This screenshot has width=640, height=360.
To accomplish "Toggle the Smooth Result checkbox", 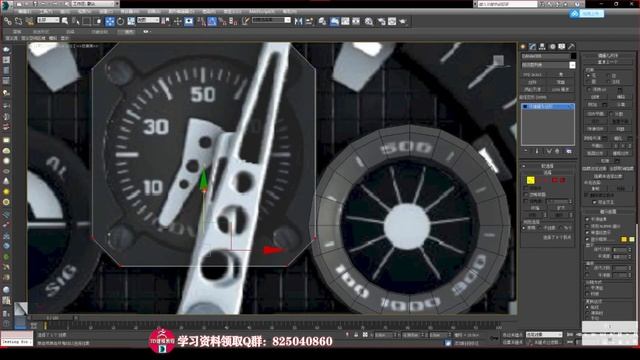I will tap(588, 219).
